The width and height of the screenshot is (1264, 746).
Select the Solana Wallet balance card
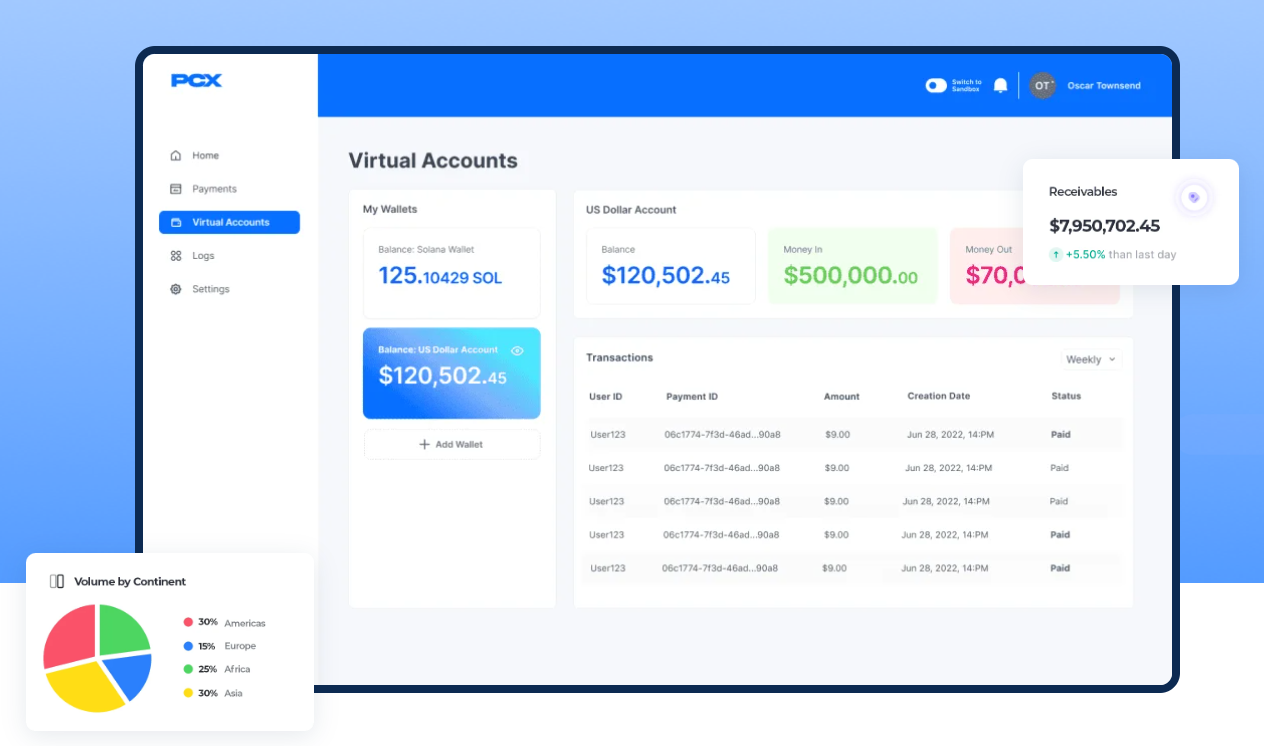pos(452,273)
